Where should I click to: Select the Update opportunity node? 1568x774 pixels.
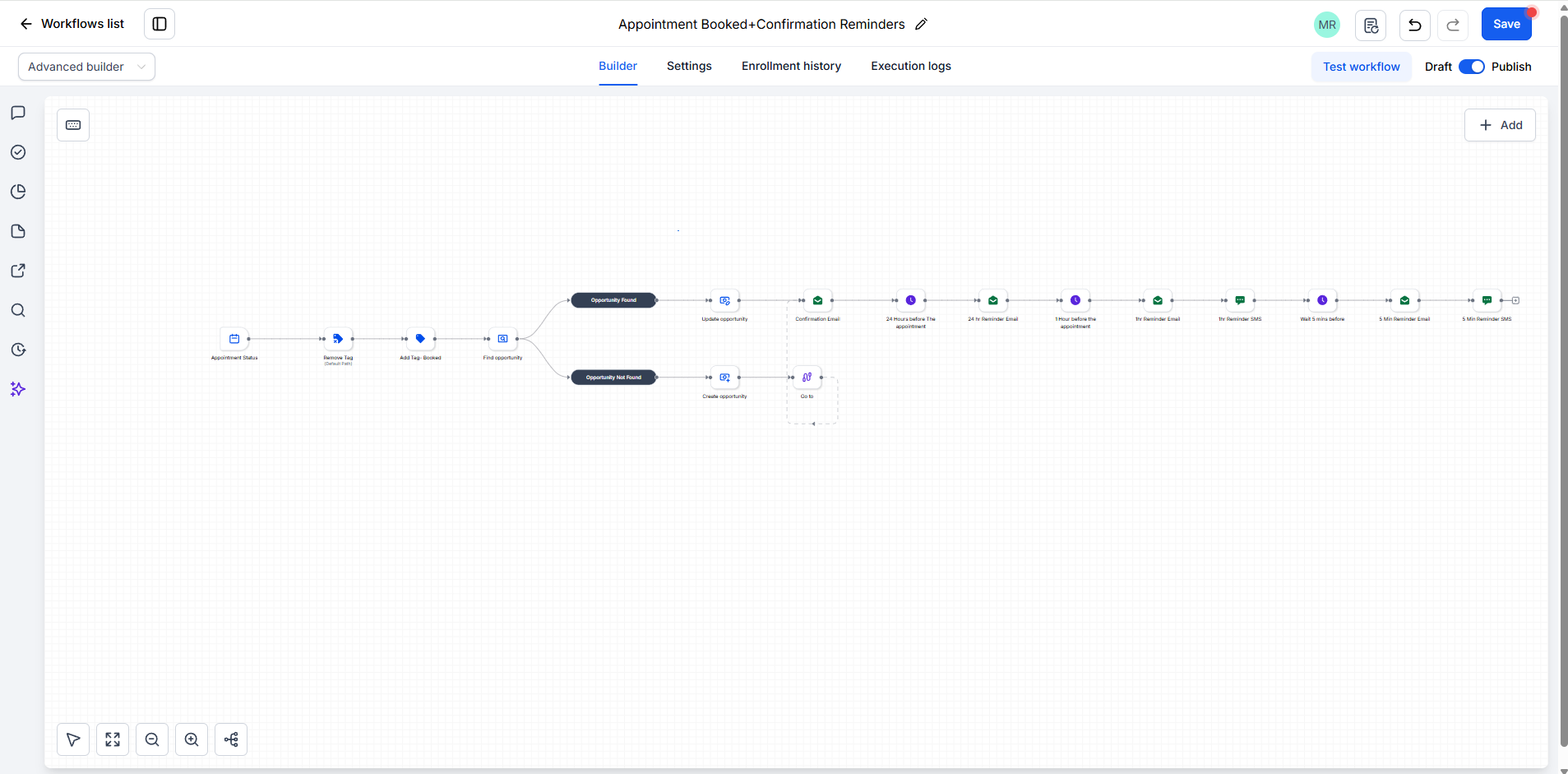[724, 300]
